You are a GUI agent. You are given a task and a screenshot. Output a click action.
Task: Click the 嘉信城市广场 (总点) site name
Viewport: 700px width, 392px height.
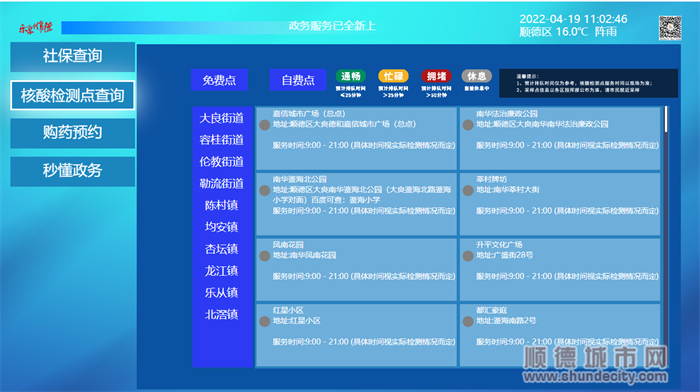pyautogui.click(x=309, y=114)
